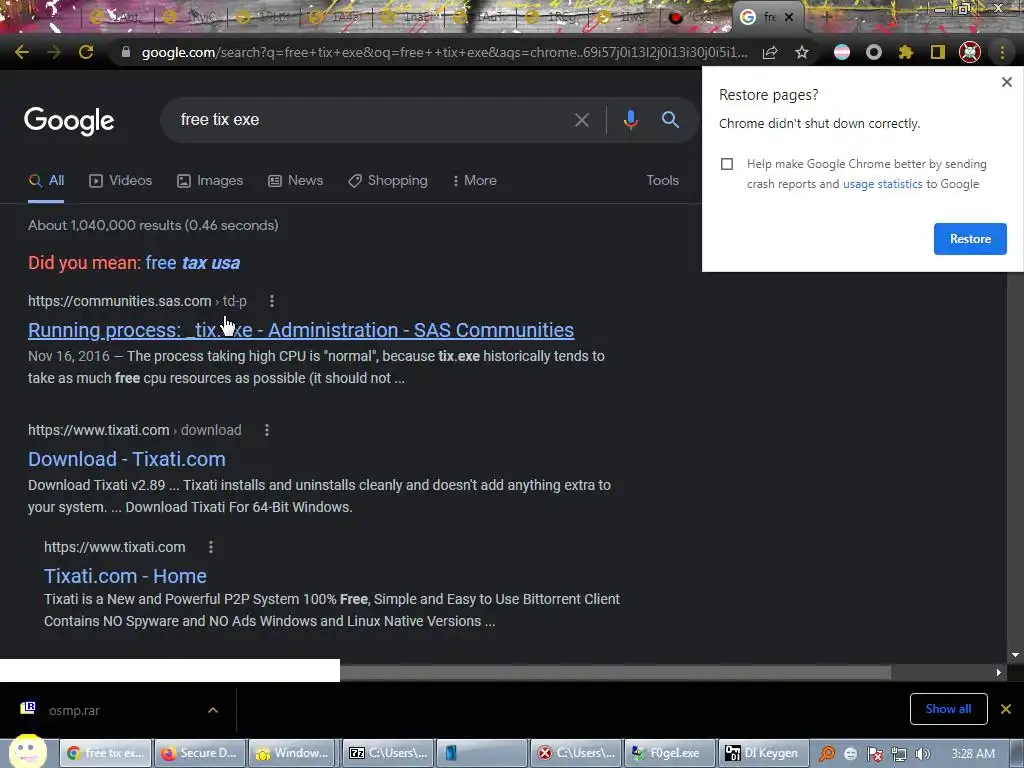
Task: Open the More search filters menu
Action: pyautogui.click(x=474, y=181)
